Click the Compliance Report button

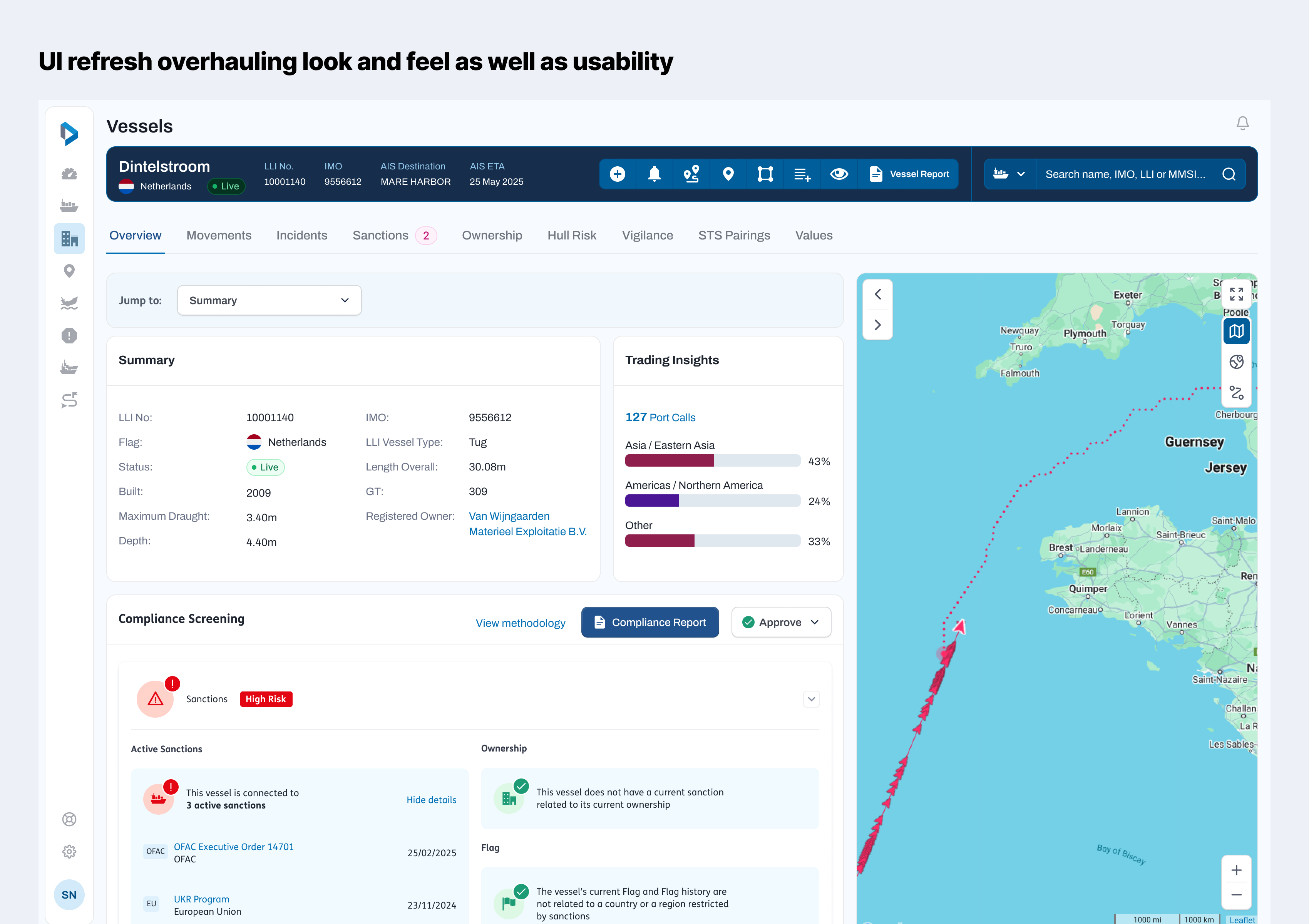650,623
